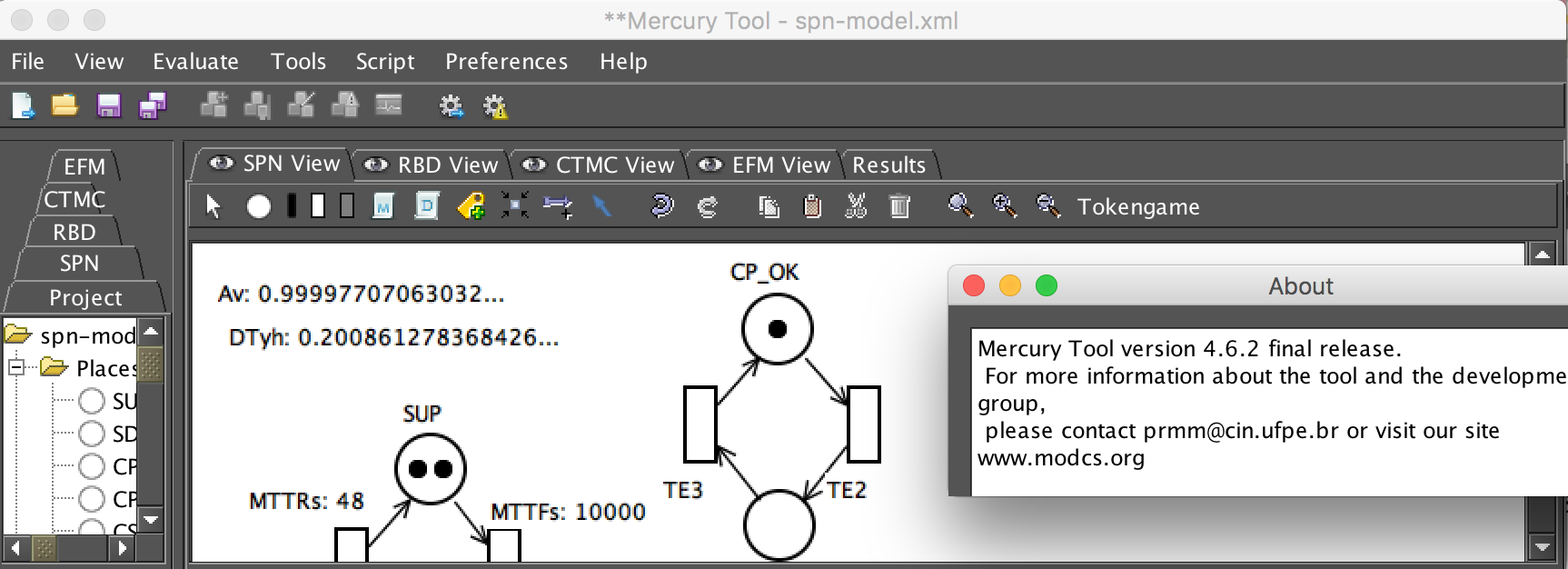
Task: Toggle the RBD View eye icon
Action: 375,165
